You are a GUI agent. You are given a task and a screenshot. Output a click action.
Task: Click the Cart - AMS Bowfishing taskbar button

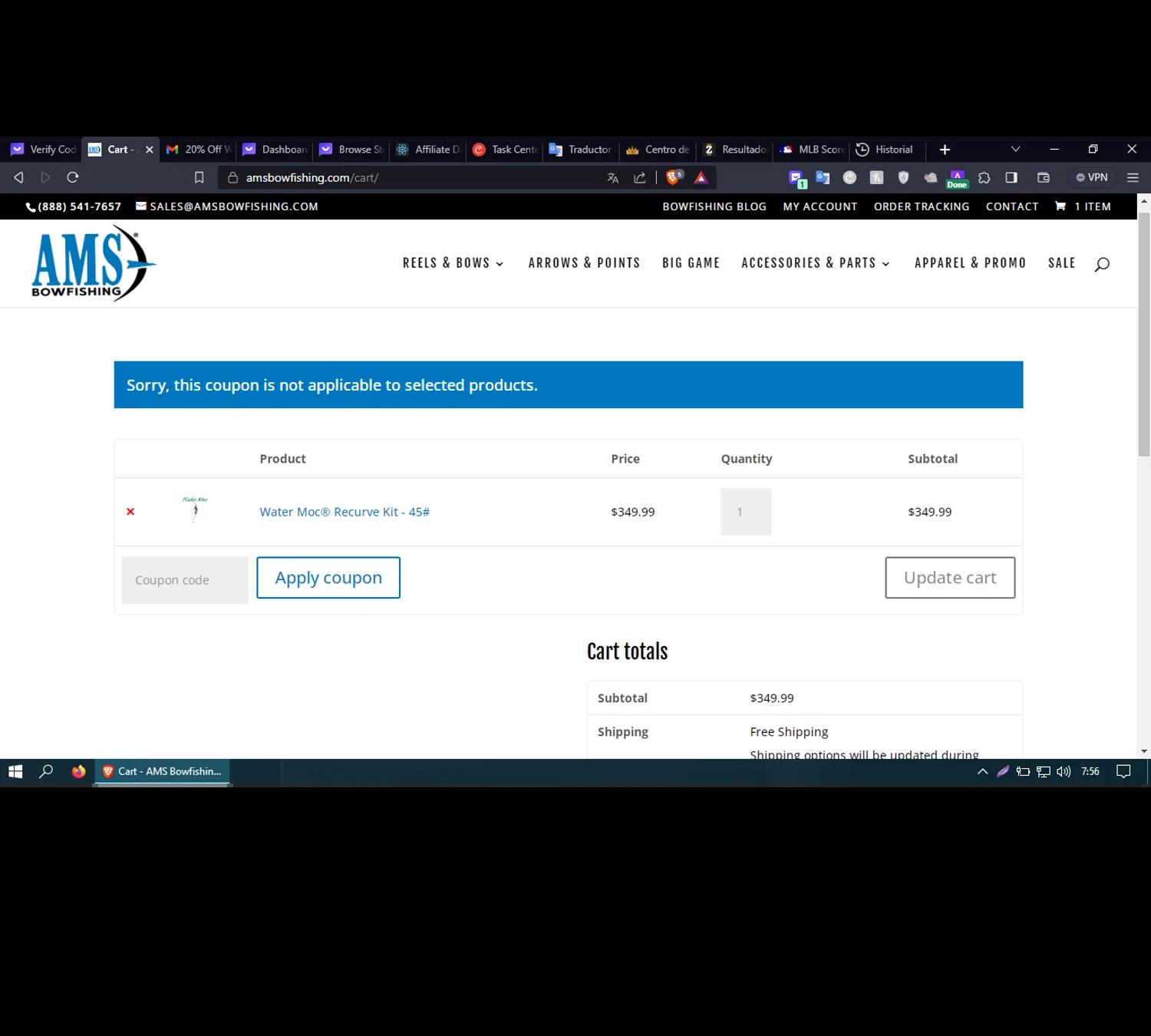click(x=163, y=771)
